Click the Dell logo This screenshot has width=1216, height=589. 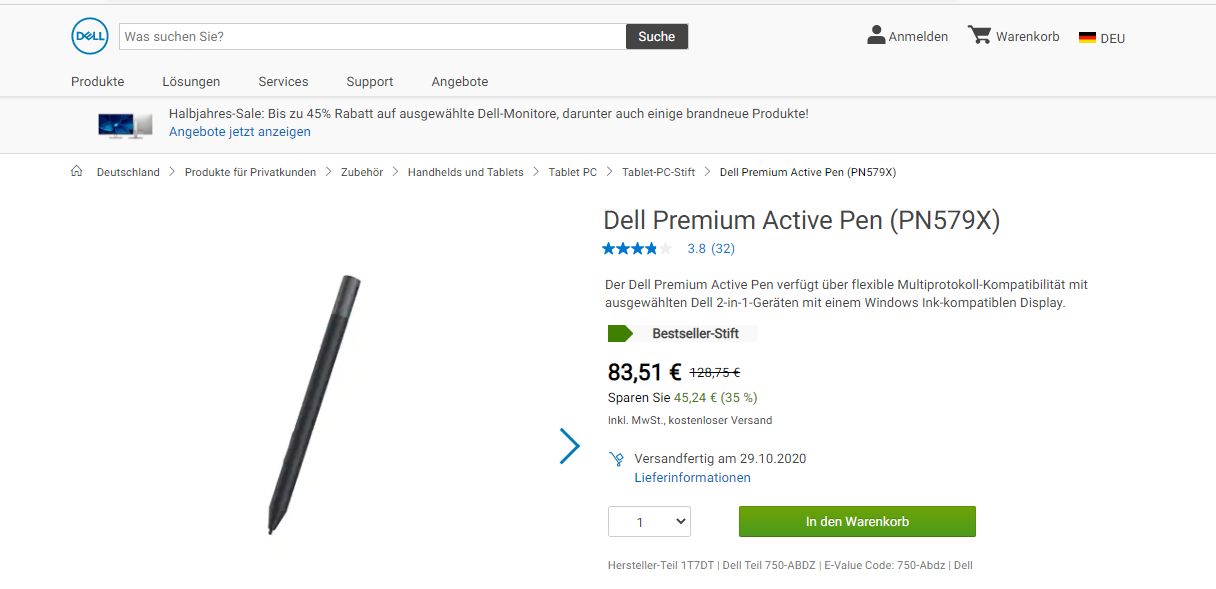(x=89, y=36)
